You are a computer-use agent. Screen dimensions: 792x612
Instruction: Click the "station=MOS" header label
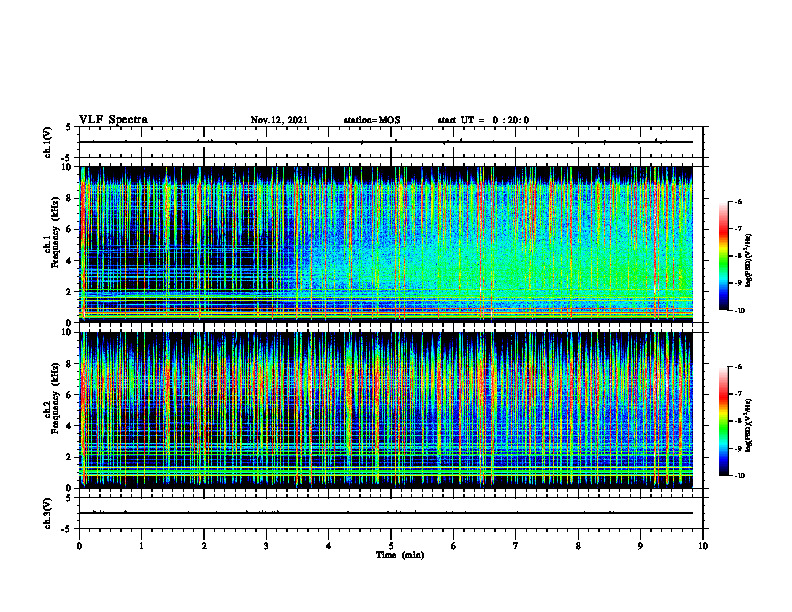(x=372, y=120)
